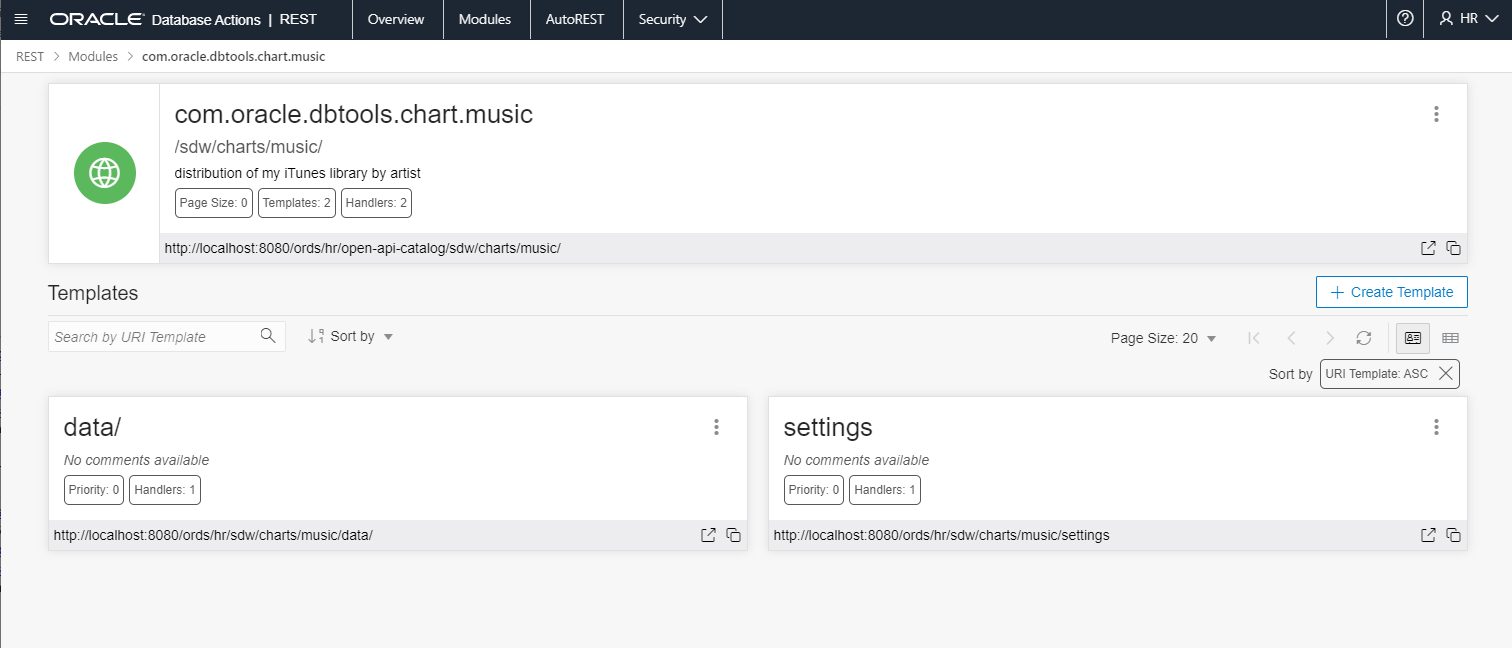Click the green globe module icon
1512x648 pixels.
(104, 173)
